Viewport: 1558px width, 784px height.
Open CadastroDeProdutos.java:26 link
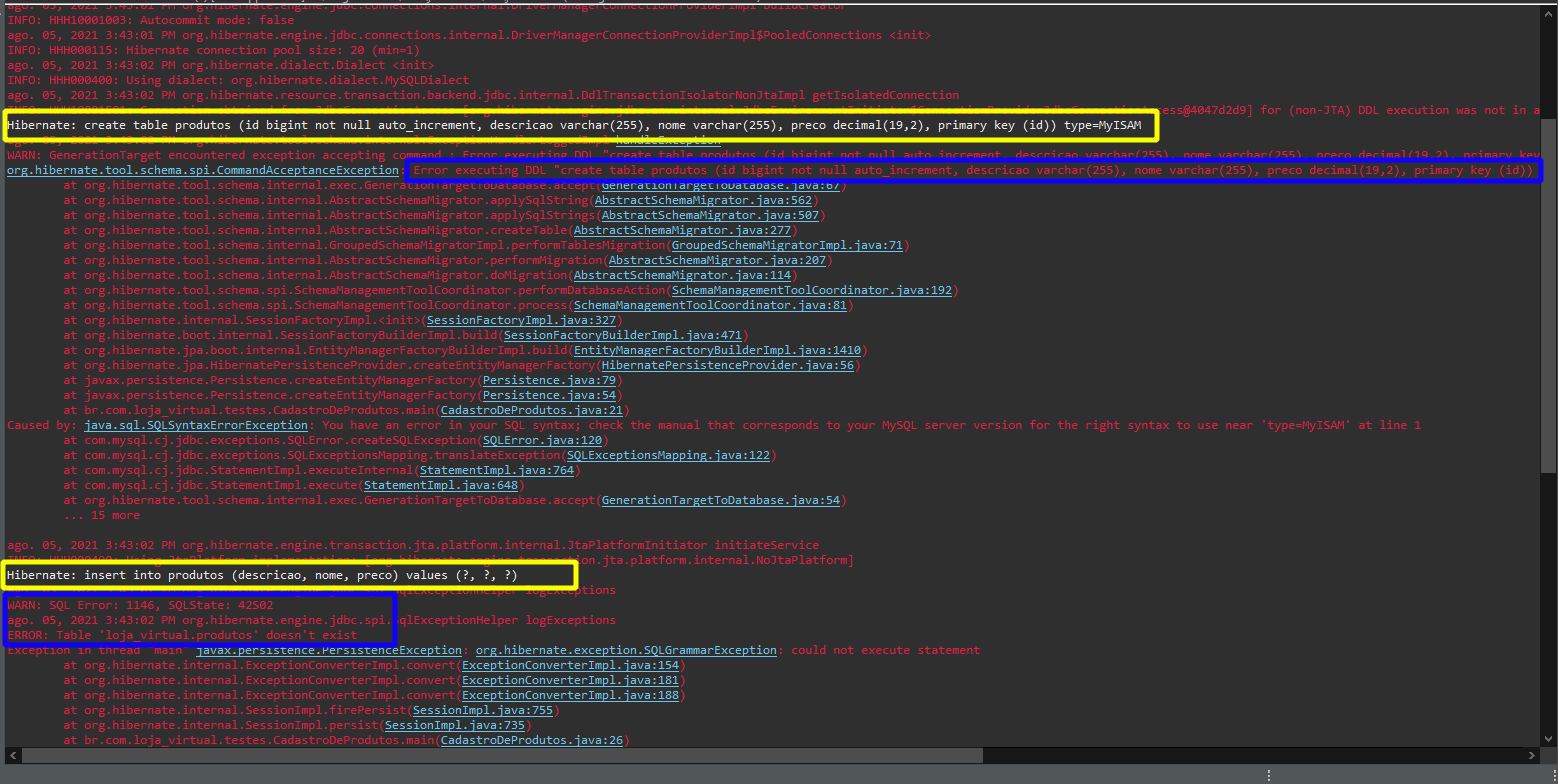tap(532, 741)
